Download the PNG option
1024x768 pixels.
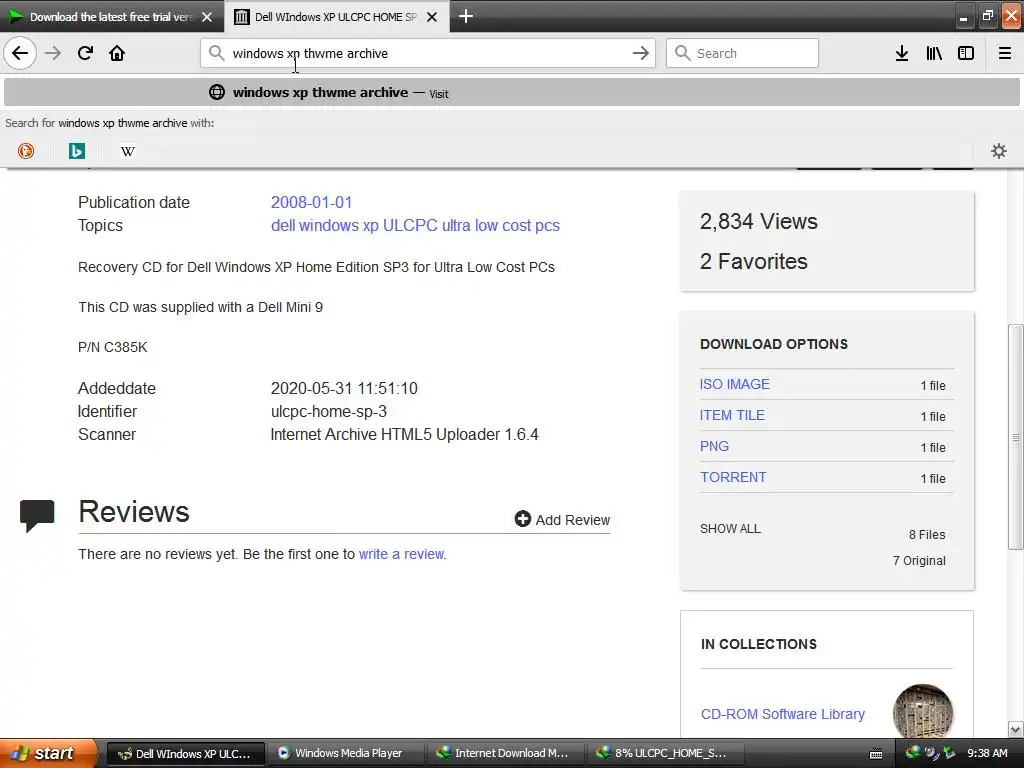714,446
